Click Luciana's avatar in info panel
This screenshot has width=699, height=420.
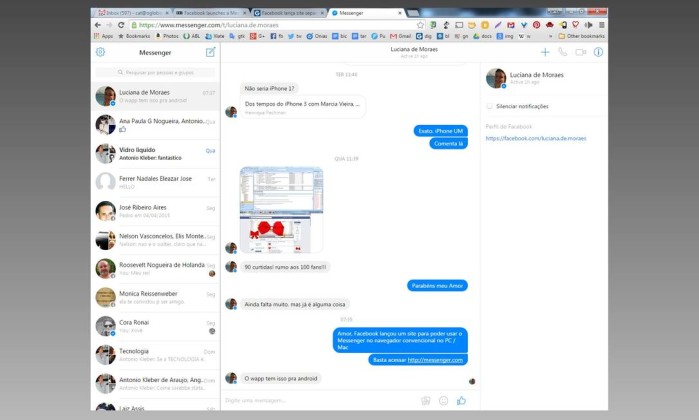(x=496, y=78)
